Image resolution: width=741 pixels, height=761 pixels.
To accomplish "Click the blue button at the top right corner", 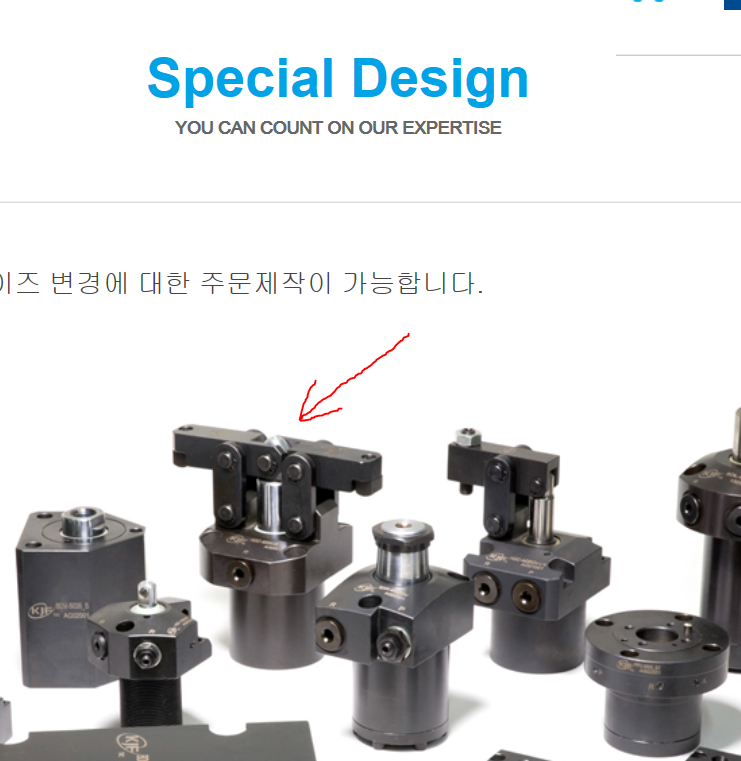I will click(x=732, y=4).
